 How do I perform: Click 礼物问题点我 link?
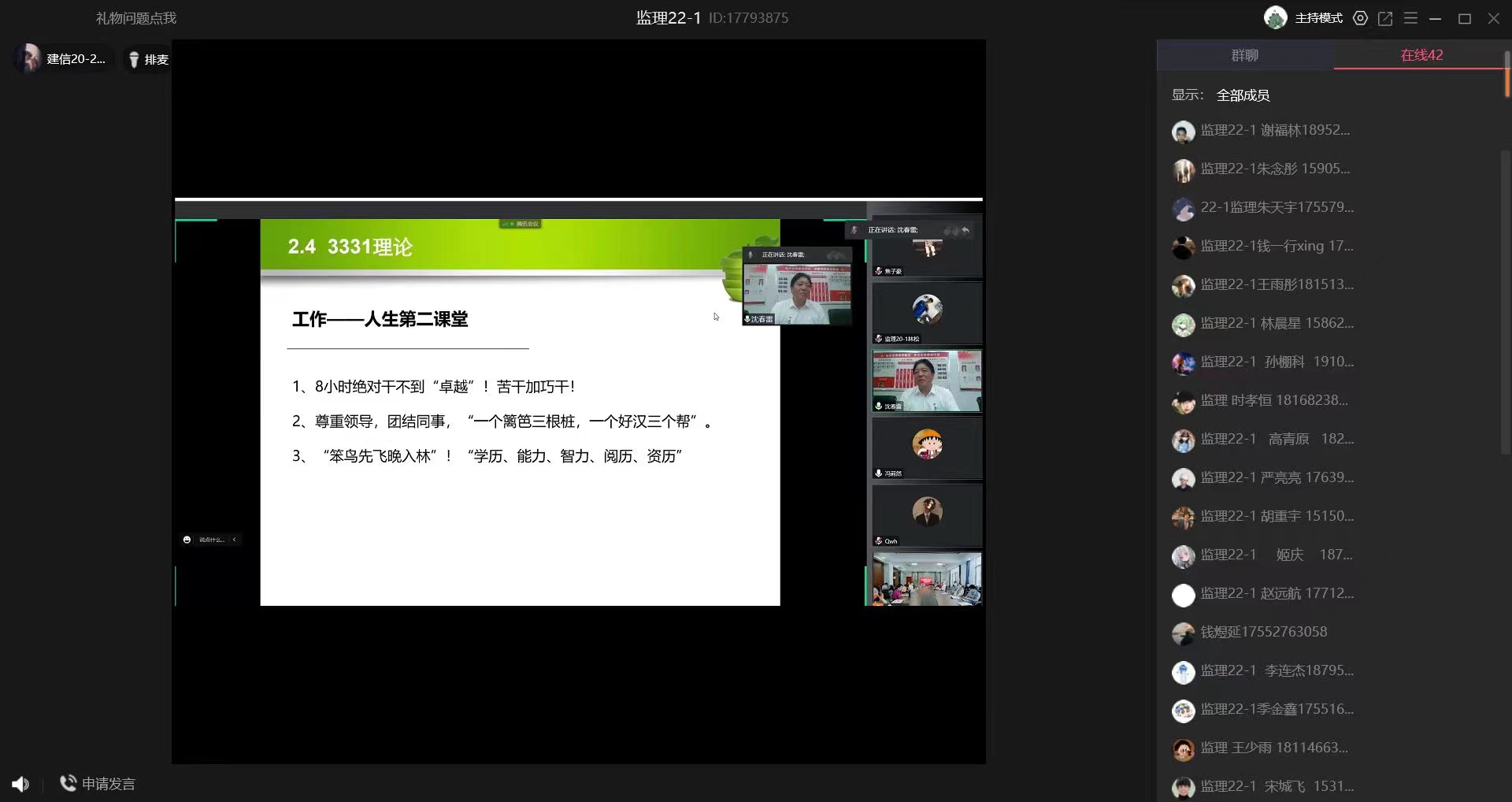[136, 18]
